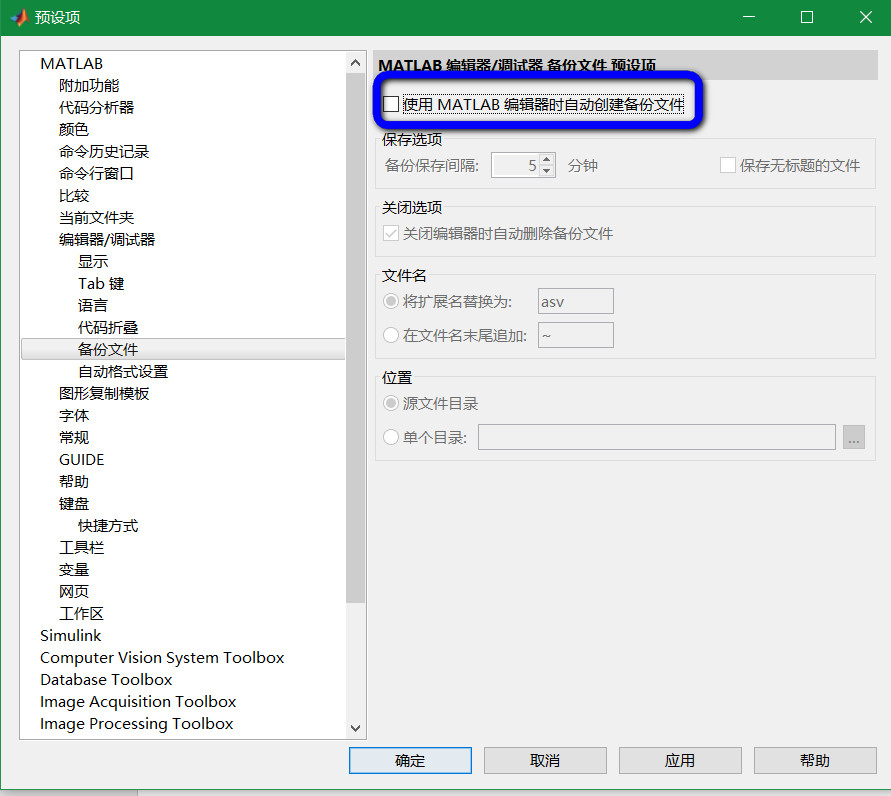Select the MATLAB root tree node

pyautogui.click(x=72, y=64)
